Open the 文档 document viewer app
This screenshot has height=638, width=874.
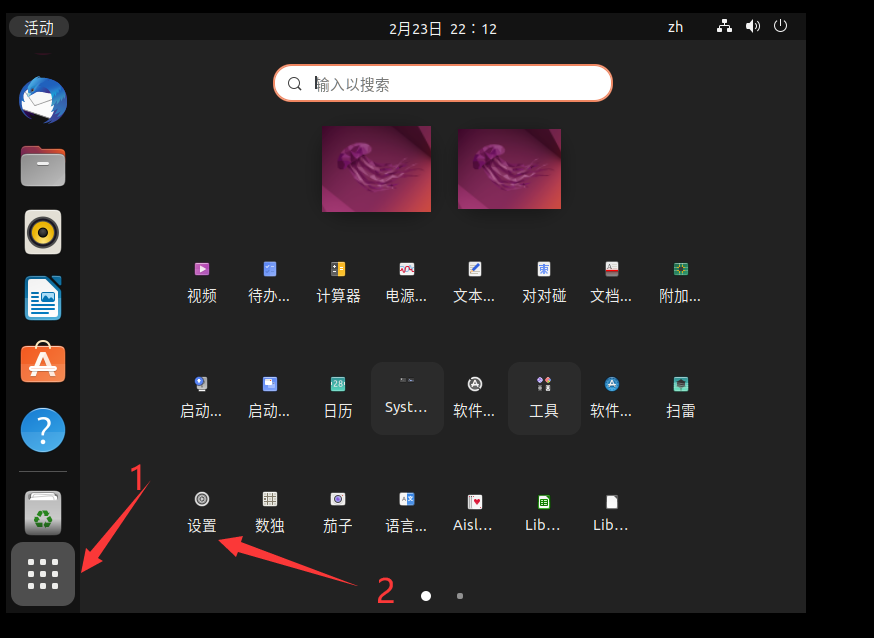point(611,283)
